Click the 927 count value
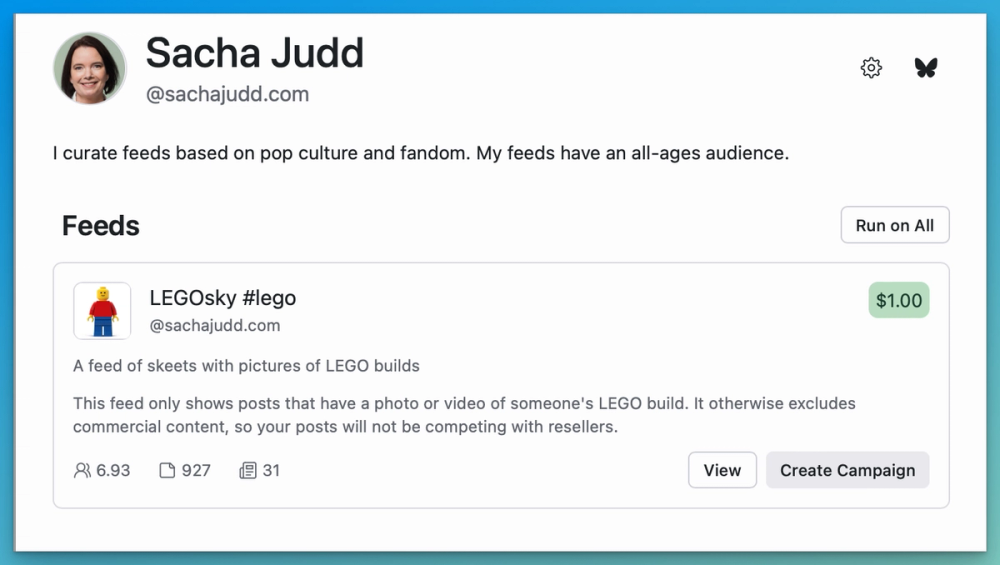The width and height of the screenshot is (1000, 565). coord(196,470)
